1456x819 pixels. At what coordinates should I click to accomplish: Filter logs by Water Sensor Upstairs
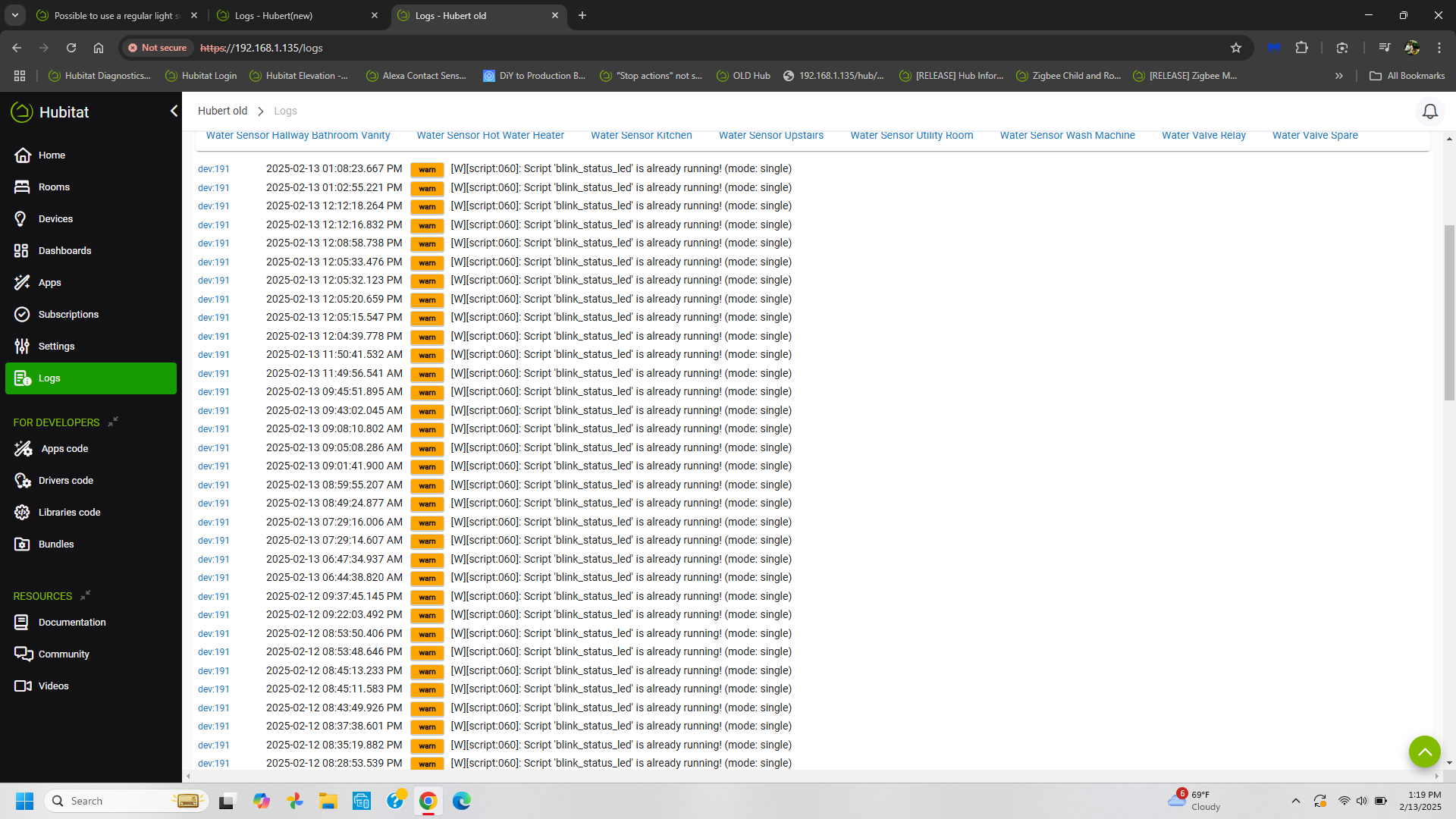(x=770, y=136)
